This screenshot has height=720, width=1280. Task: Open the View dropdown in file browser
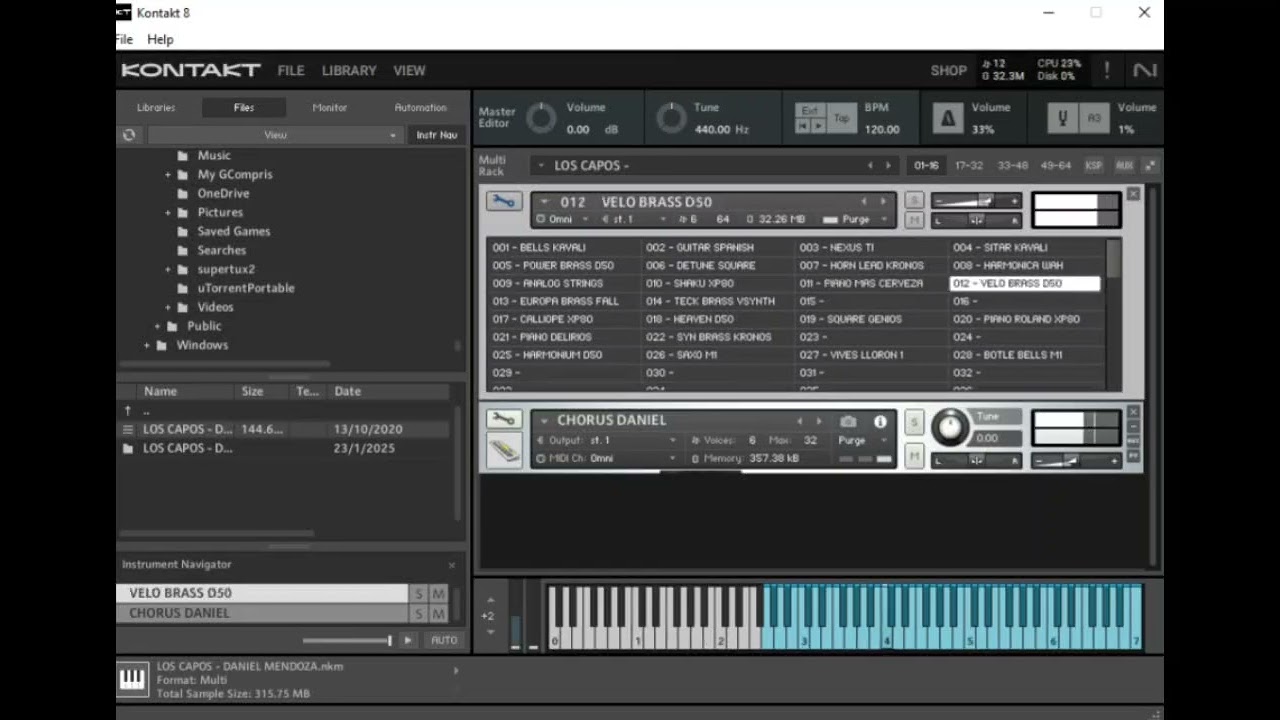(275, 135)
